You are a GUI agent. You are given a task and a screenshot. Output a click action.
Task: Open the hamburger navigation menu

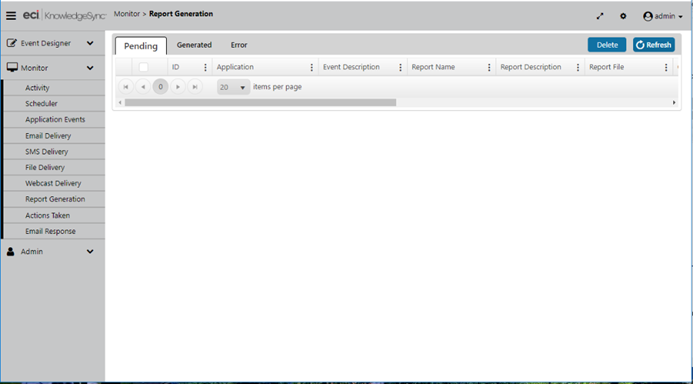tap(11, 16)
